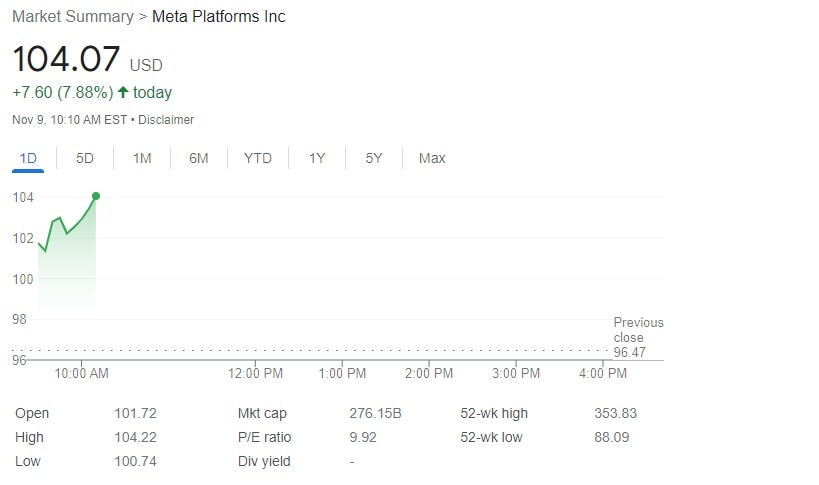Screen dimensions: 819x485
Task: Click the 104 y-axis label
Action: point(23,197)
